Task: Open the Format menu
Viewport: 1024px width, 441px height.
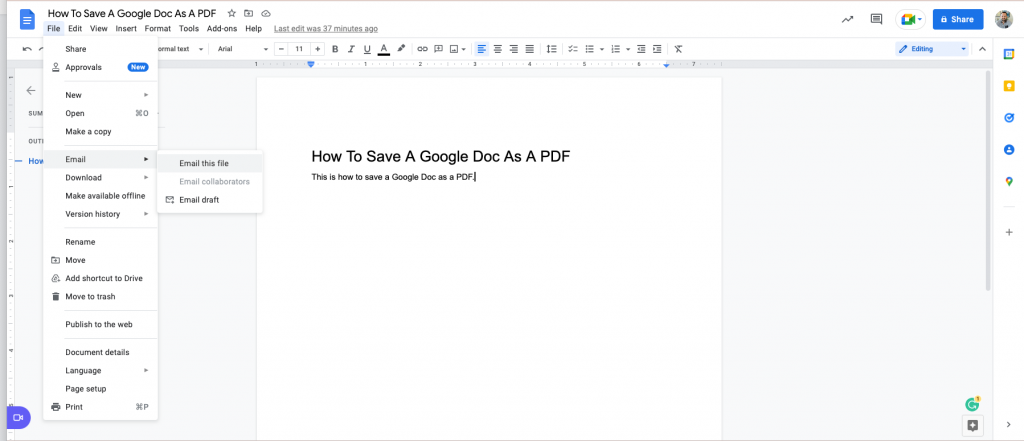Action: coord(157,29)
